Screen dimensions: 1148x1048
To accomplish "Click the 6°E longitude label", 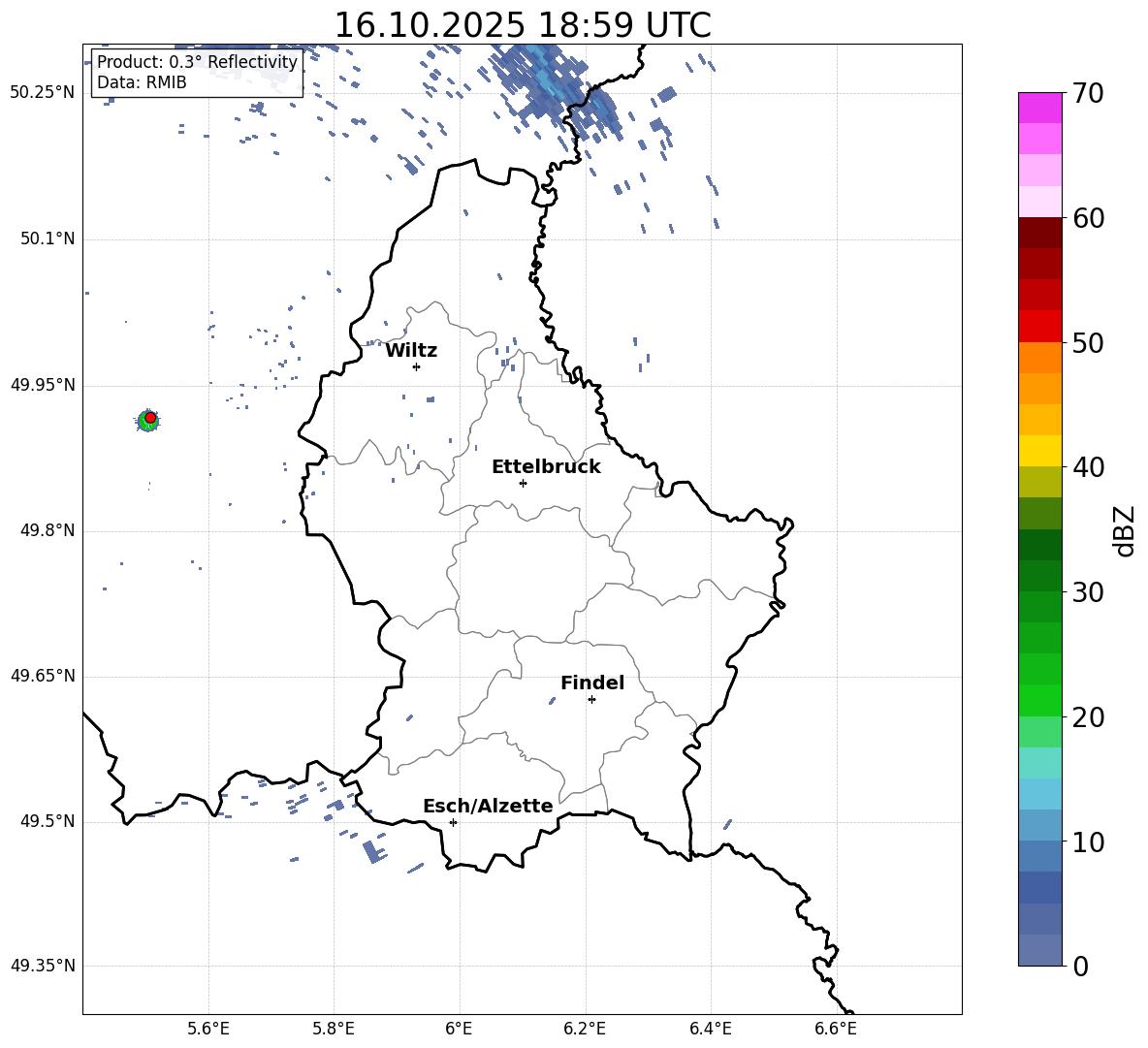I will [459, 1029].
